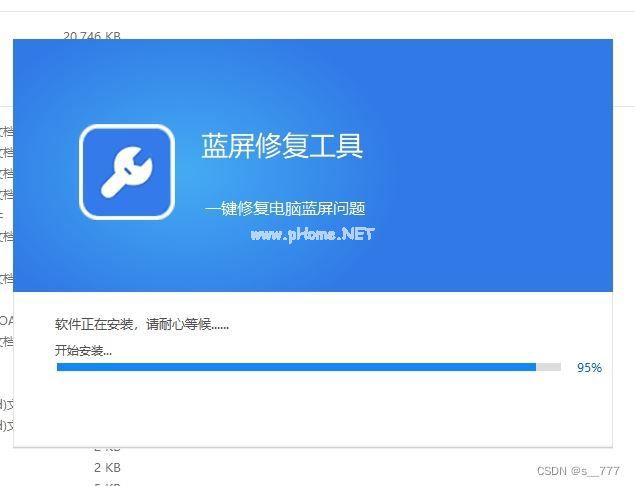Select the 2 KB file size entry below installer
The height and width of the screenshot is (486, 635).
(107, 468)
